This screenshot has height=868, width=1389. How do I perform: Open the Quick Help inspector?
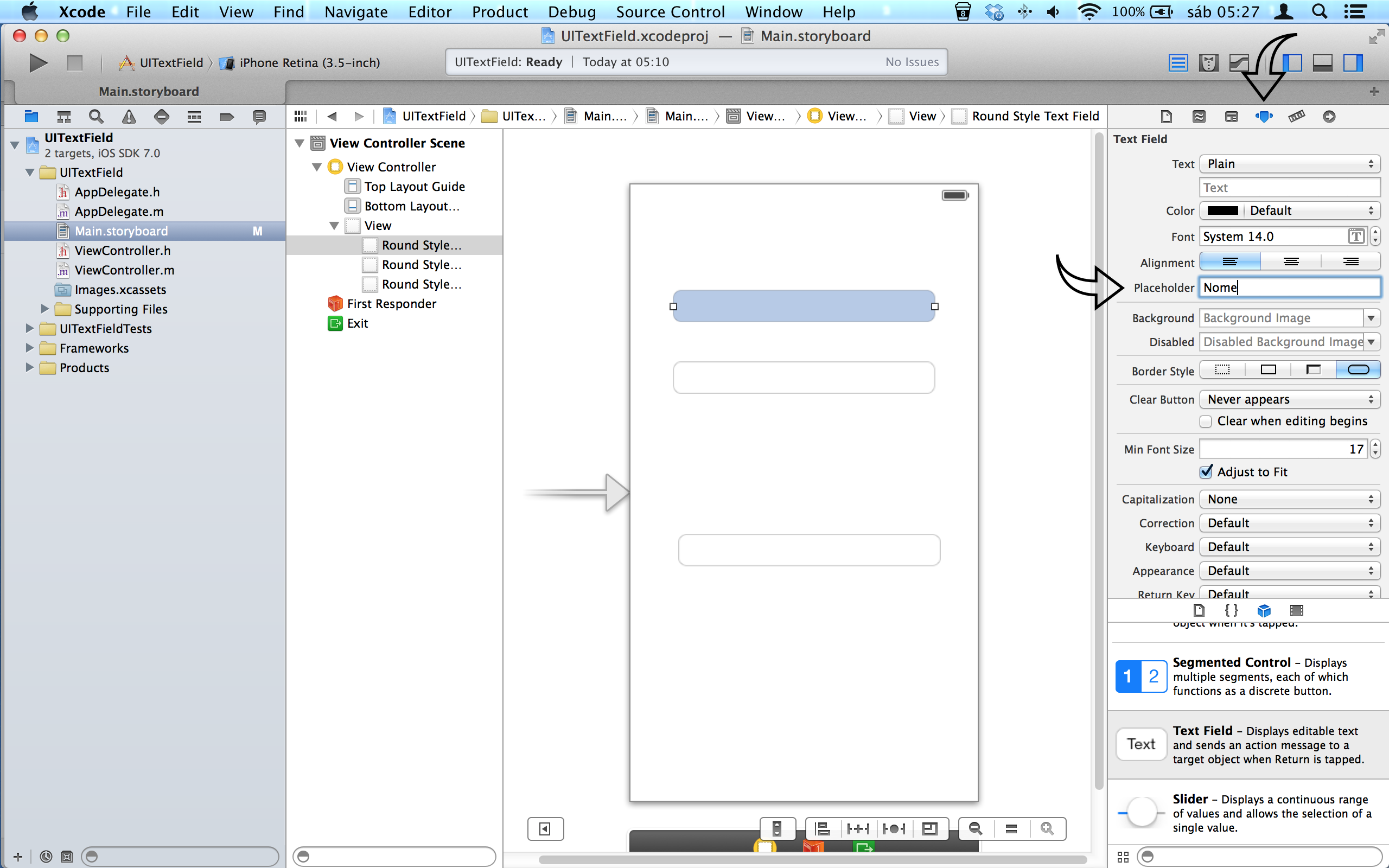[1199, 117]
